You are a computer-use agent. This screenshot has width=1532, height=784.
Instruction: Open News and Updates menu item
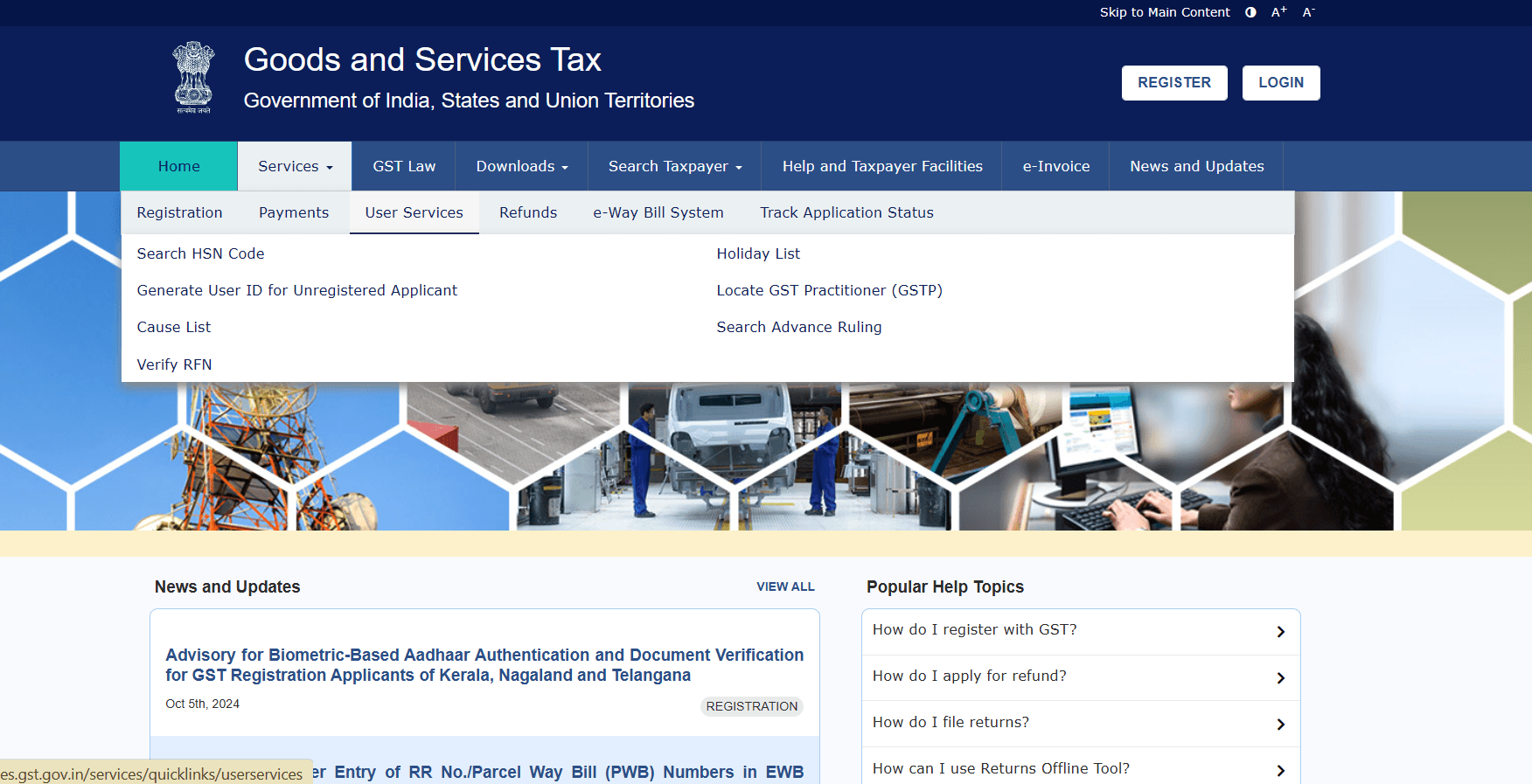point(1197,166)
